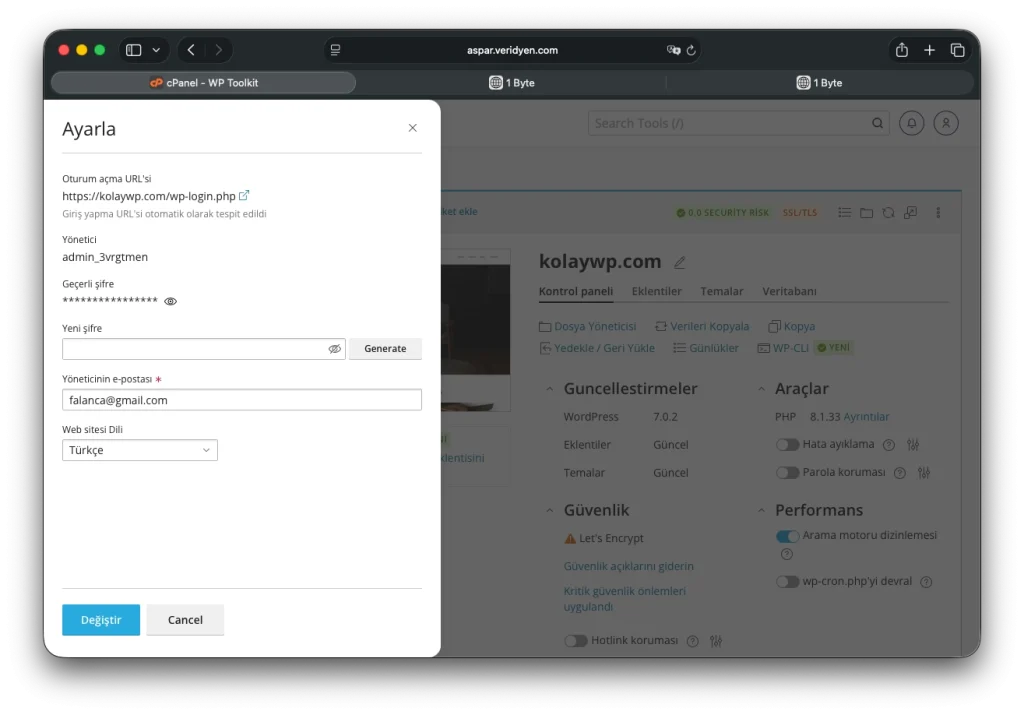The width and height of the screenshot is (1024, 715).
Task: Select the Kontrol paneli tab
Action: point(575,291)
